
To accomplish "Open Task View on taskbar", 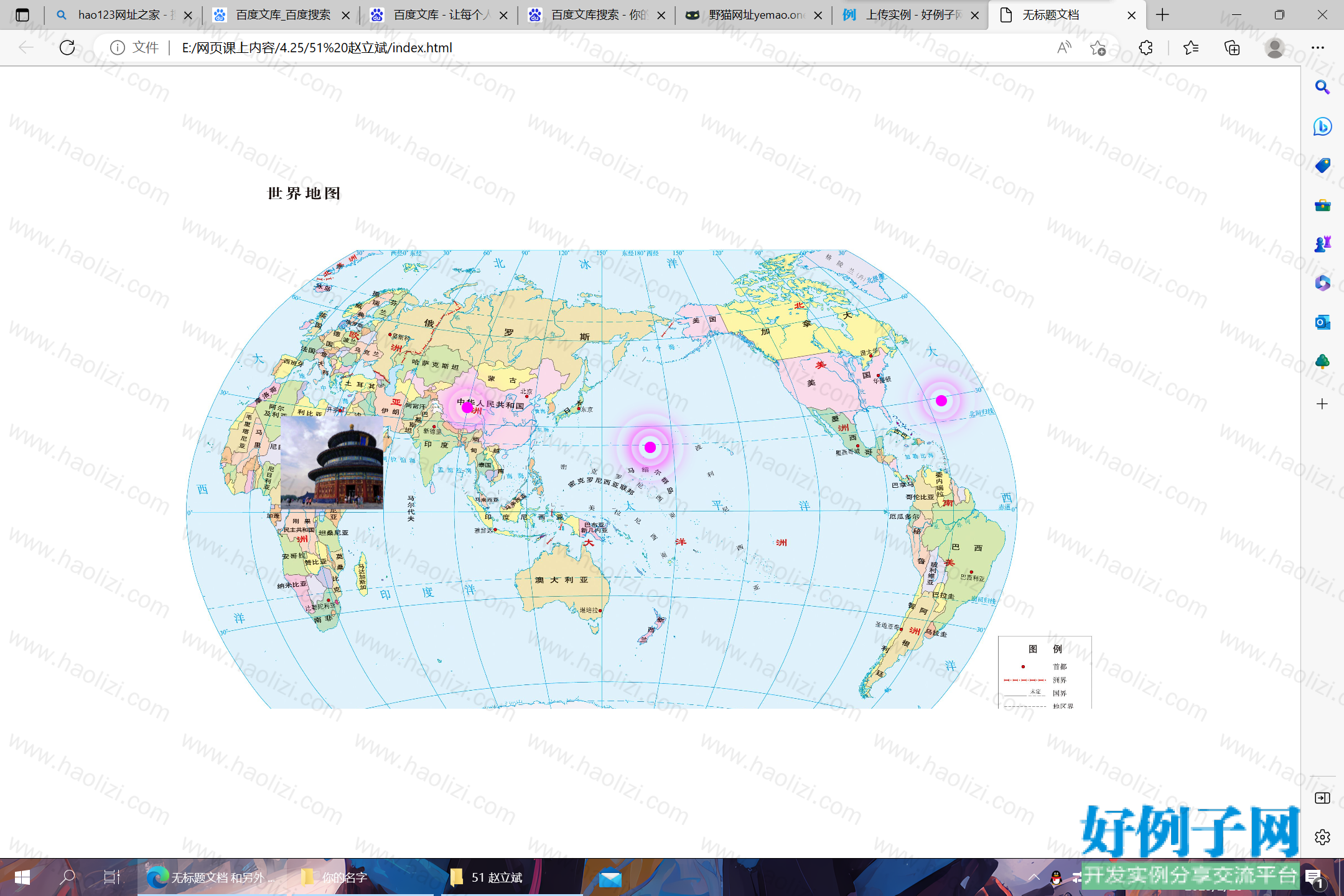I will tap(112, 877).
